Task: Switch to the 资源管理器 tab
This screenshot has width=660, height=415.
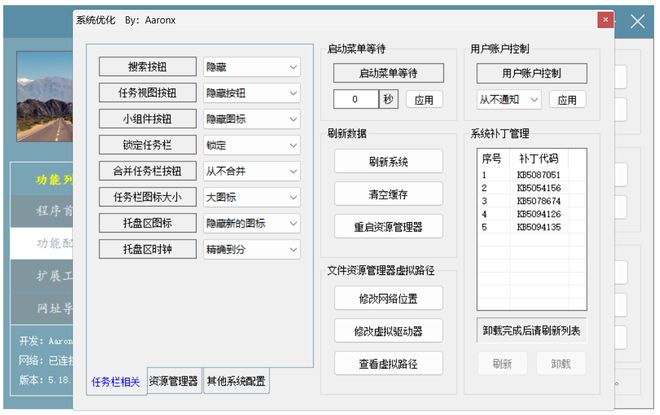Action: pyautogui.click(x=174, y=380)
